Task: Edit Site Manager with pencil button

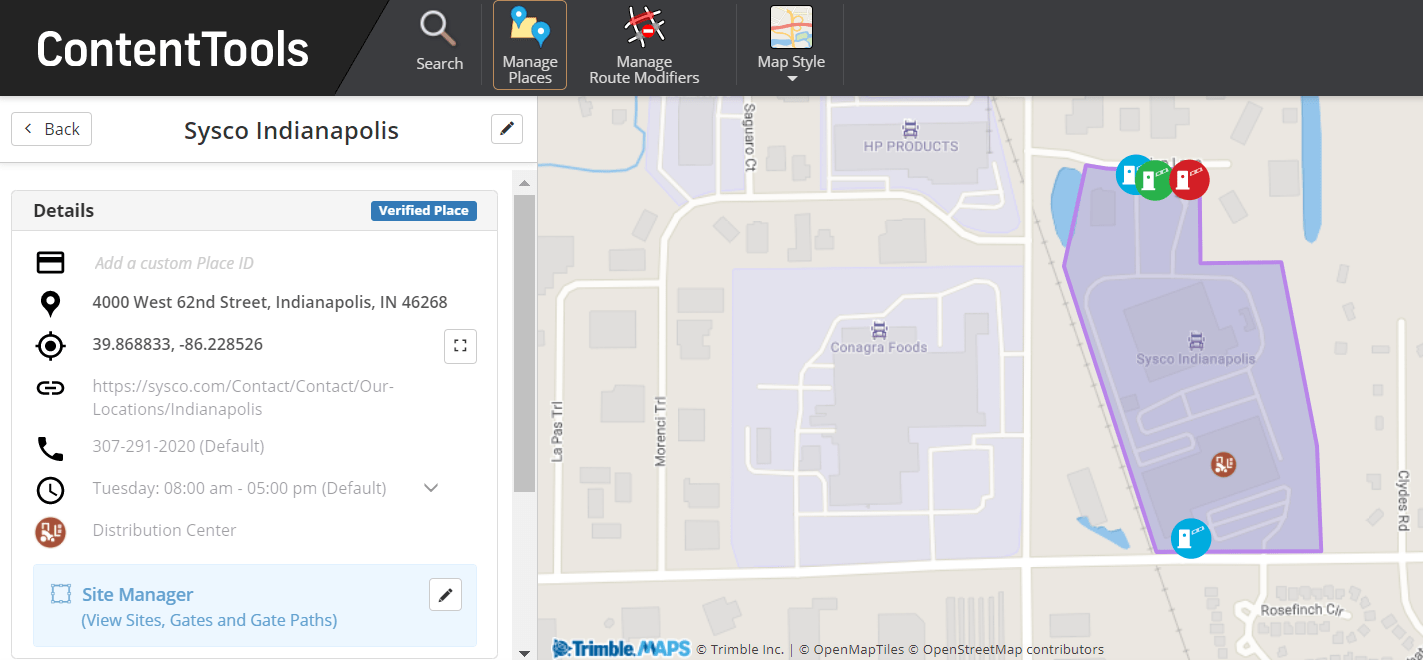Action: [445, 595]
